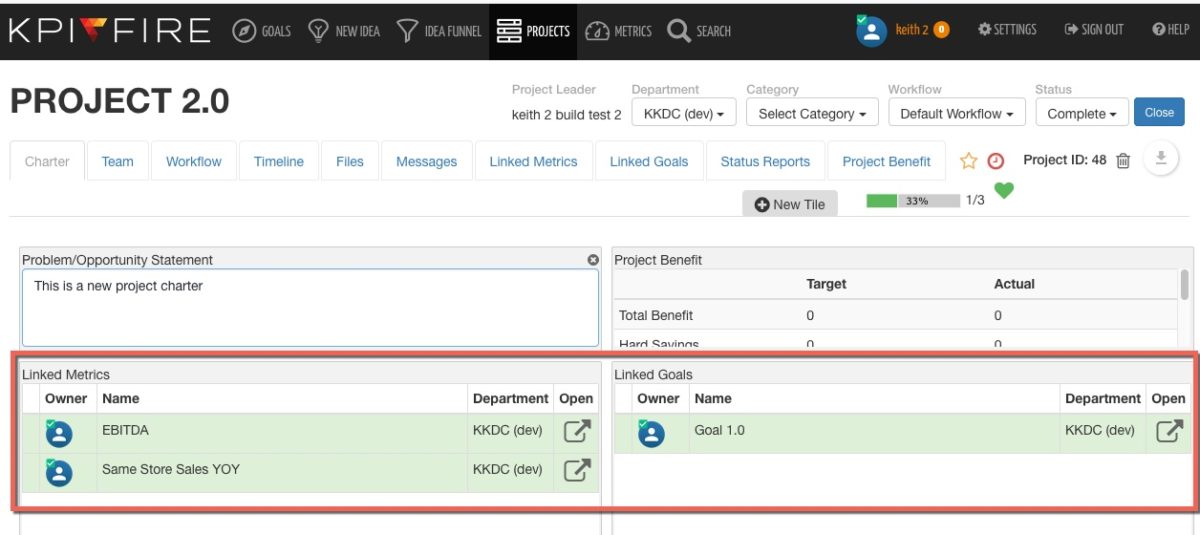Toggle the favorite star for this project

pyautogui.click(x=968, y=161)
